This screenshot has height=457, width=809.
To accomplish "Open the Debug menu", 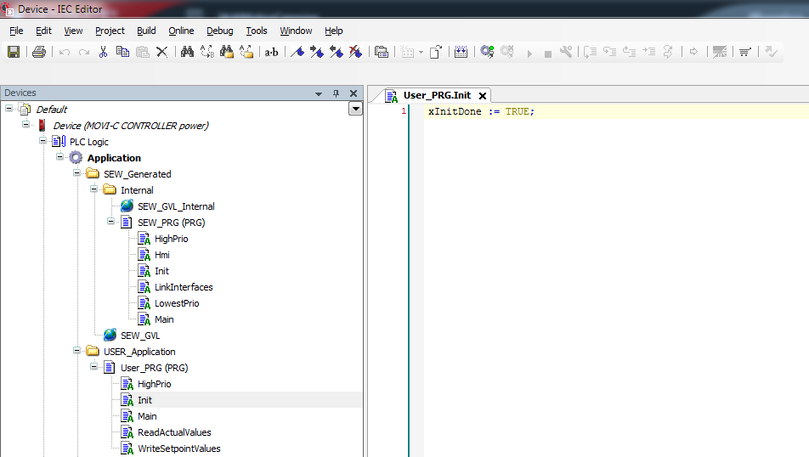I will (x=220, y=31).
